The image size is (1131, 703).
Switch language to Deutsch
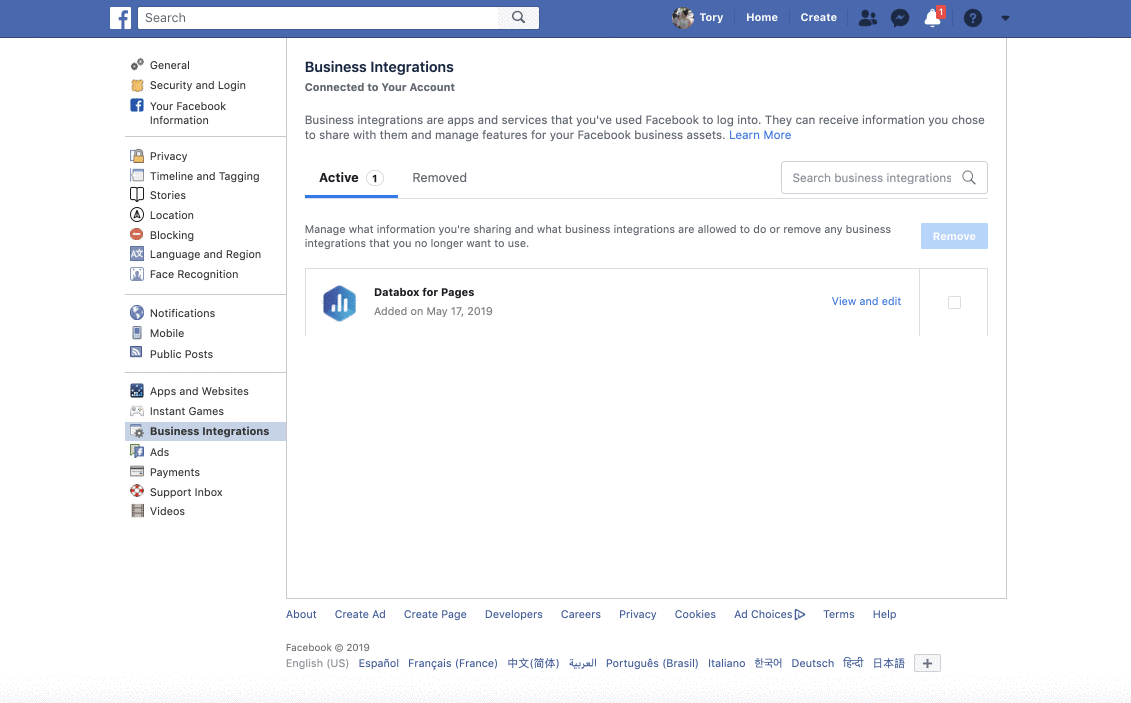coord(812,663)
